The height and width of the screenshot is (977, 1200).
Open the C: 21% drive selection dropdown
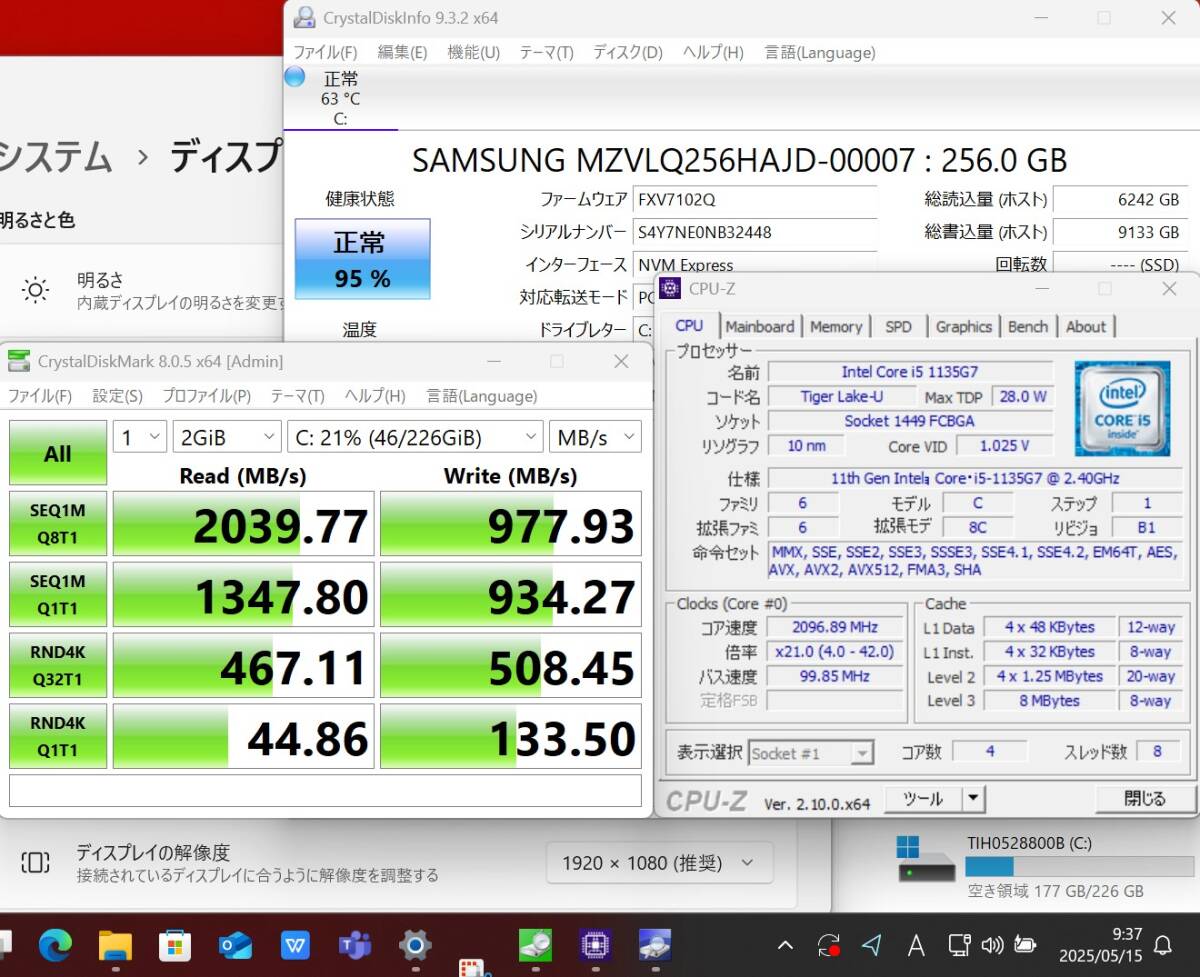pos(415,437)
